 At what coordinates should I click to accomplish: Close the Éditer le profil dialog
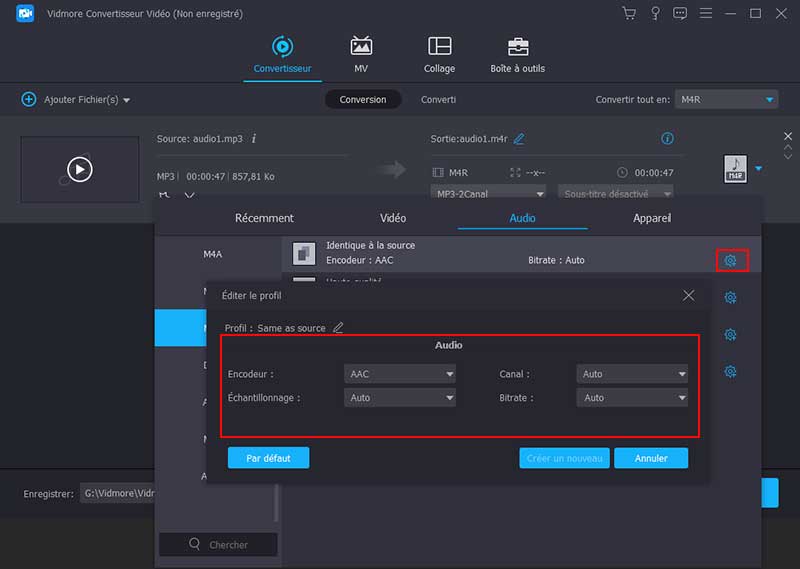point(688,295)
